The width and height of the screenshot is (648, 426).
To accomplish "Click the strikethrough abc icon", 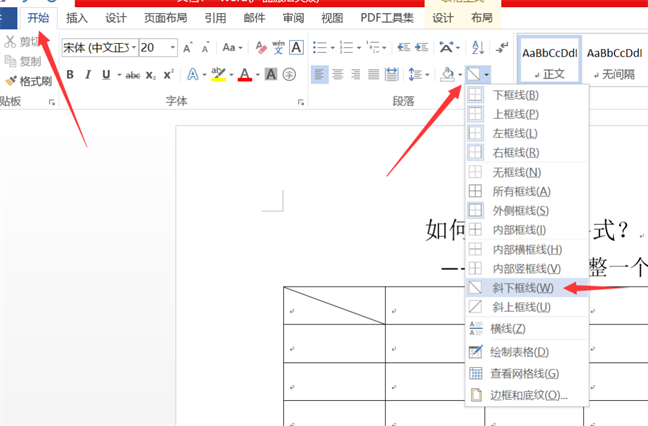I will coord(131,74).
